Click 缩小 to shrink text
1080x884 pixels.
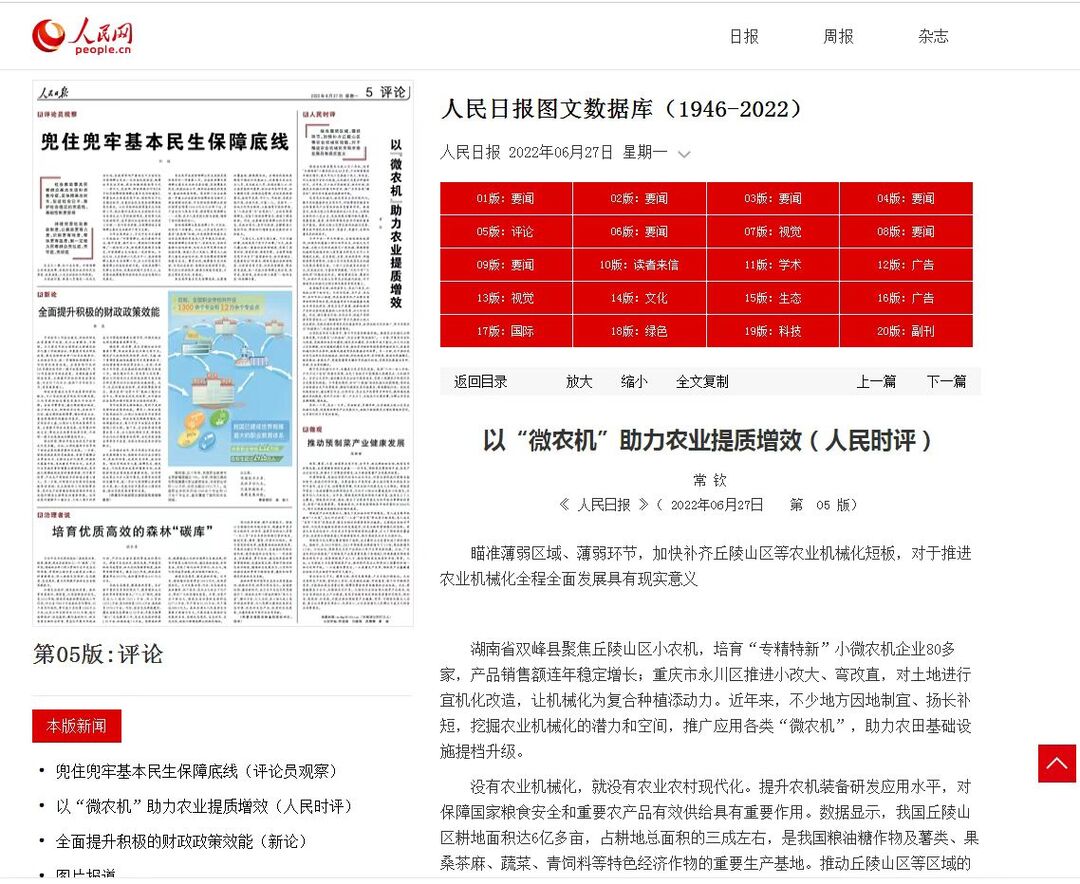(634, 381)
